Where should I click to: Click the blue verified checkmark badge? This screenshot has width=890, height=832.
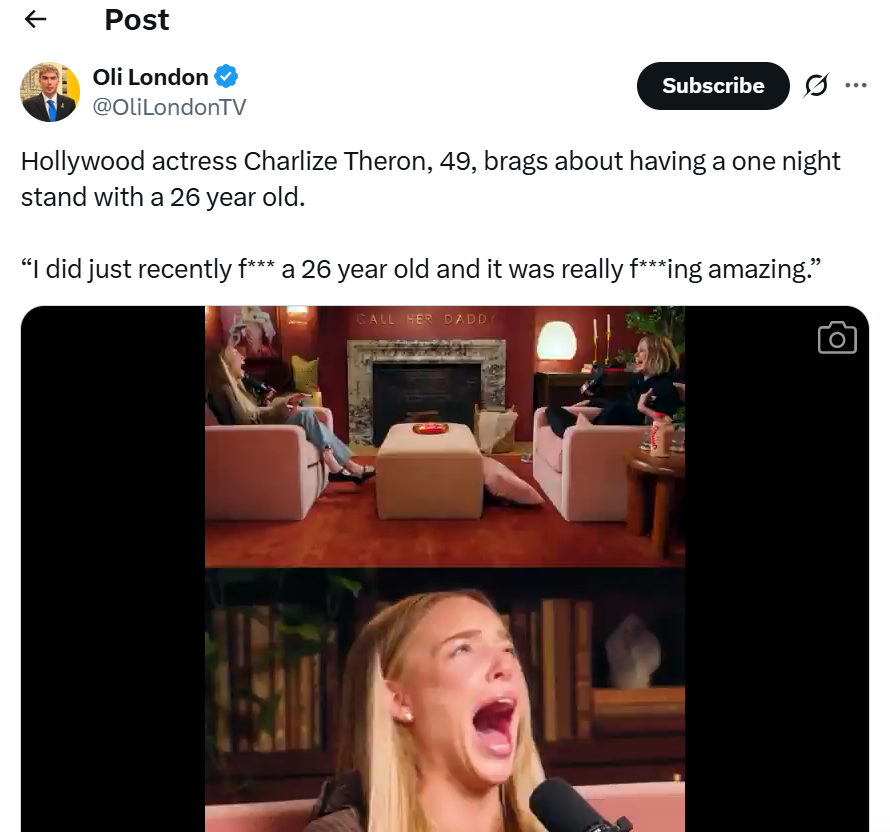click(226, 77)
